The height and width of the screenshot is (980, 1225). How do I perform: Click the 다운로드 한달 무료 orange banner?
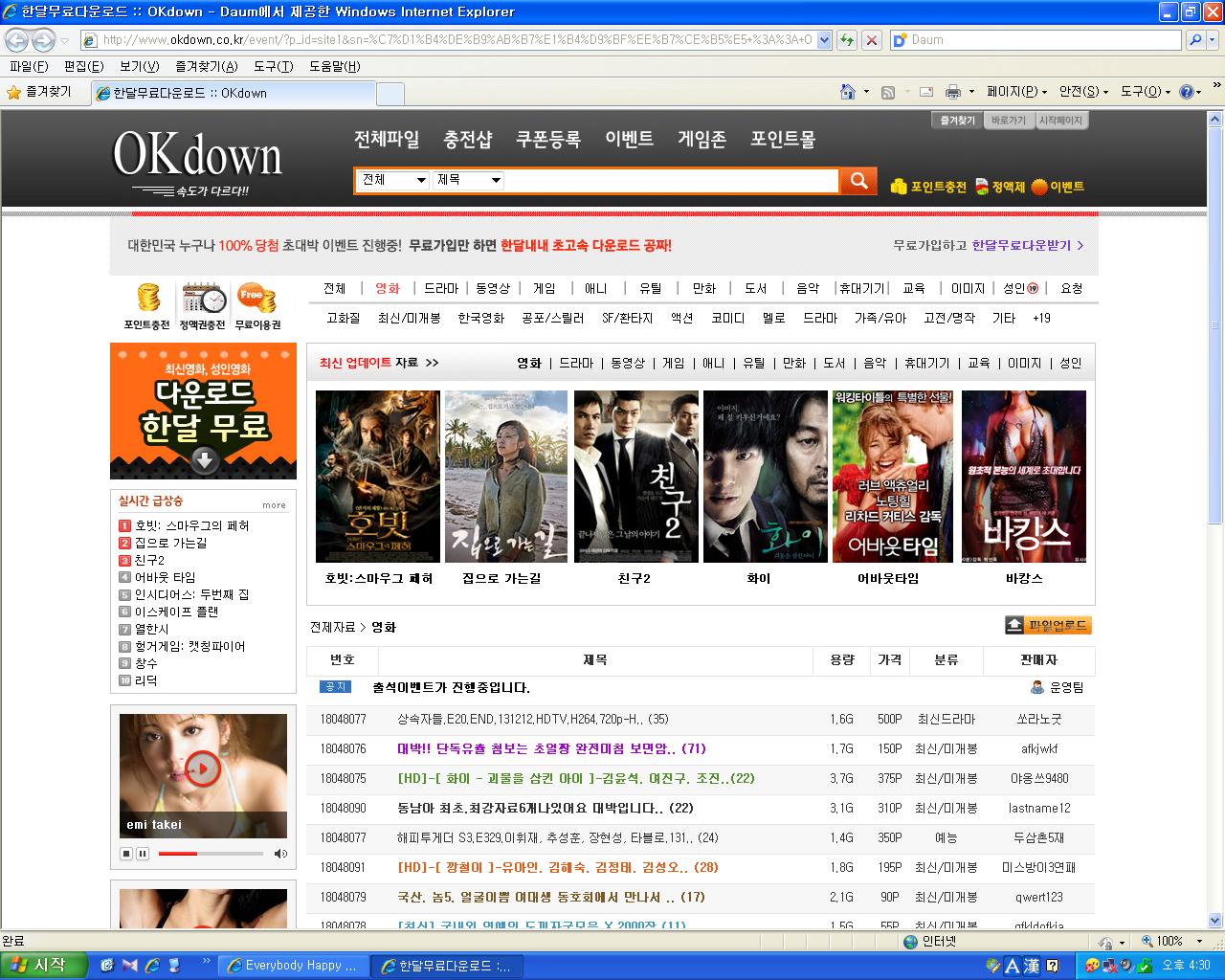click(203, 411)
